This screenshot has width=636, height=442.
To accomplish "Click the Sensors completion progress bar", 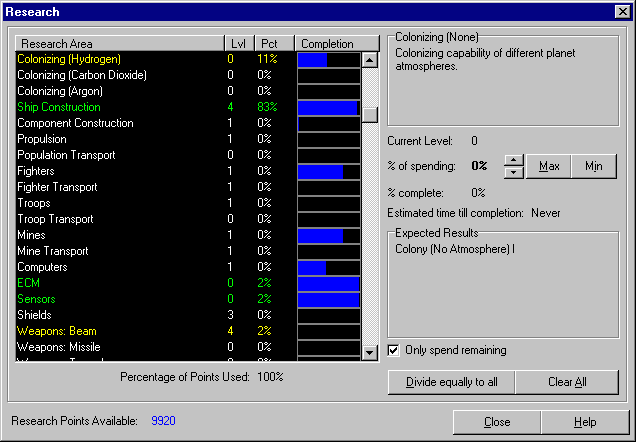I will (x=329, y=300).
